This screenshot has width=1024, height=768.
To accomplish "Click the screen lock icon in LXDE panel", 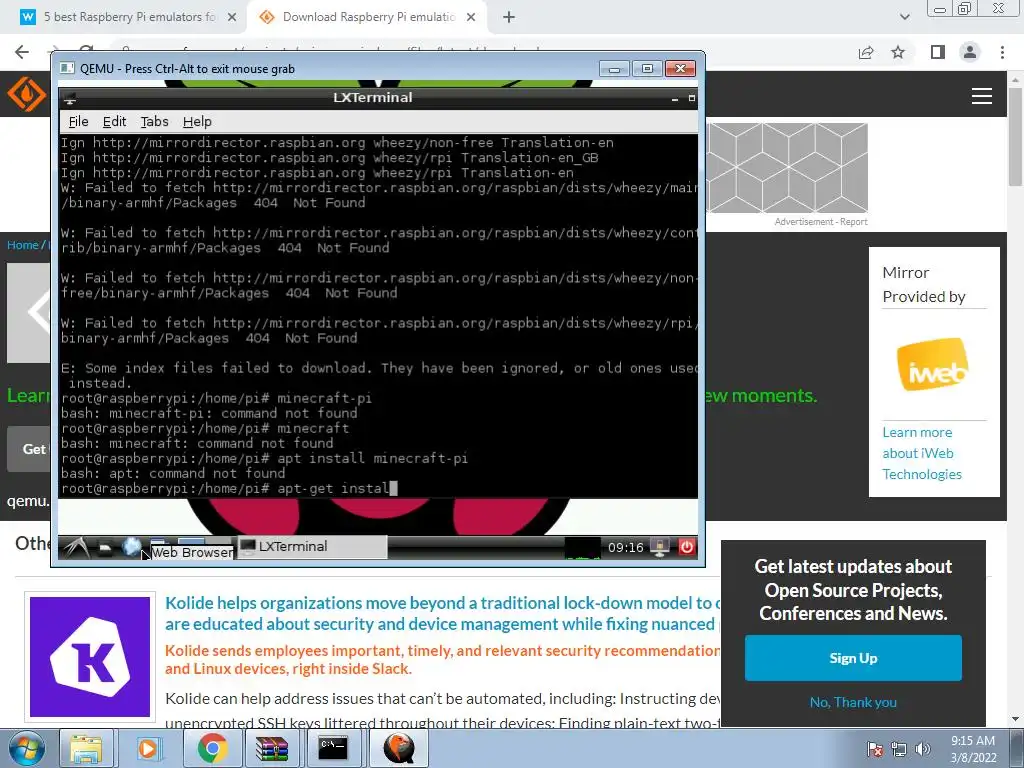I will 660,548.
